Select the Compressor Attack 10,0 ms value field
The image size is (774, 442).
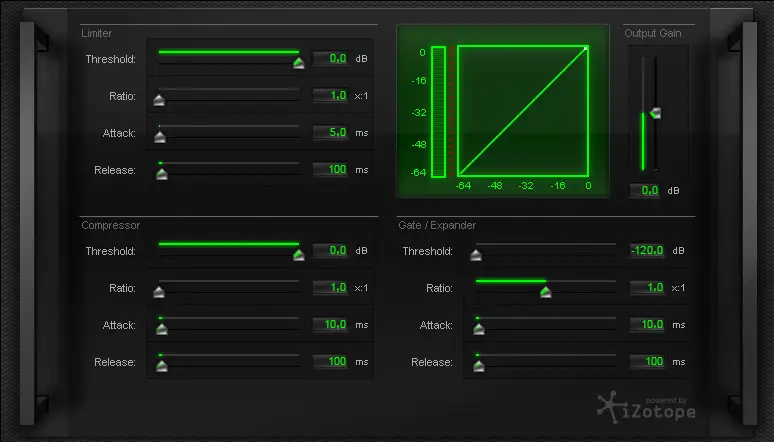pos(331,324)
